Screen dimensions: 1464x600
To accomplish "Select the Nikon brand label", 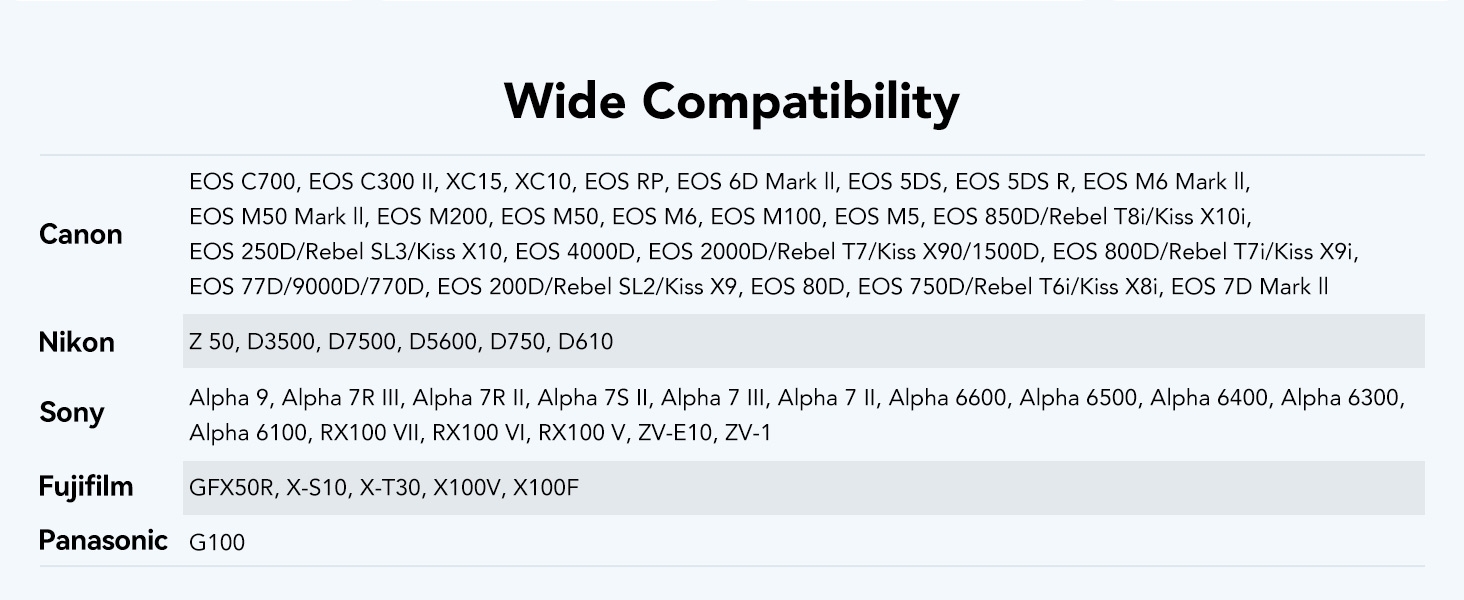I will pyautogui.click(x=77, y=342).
